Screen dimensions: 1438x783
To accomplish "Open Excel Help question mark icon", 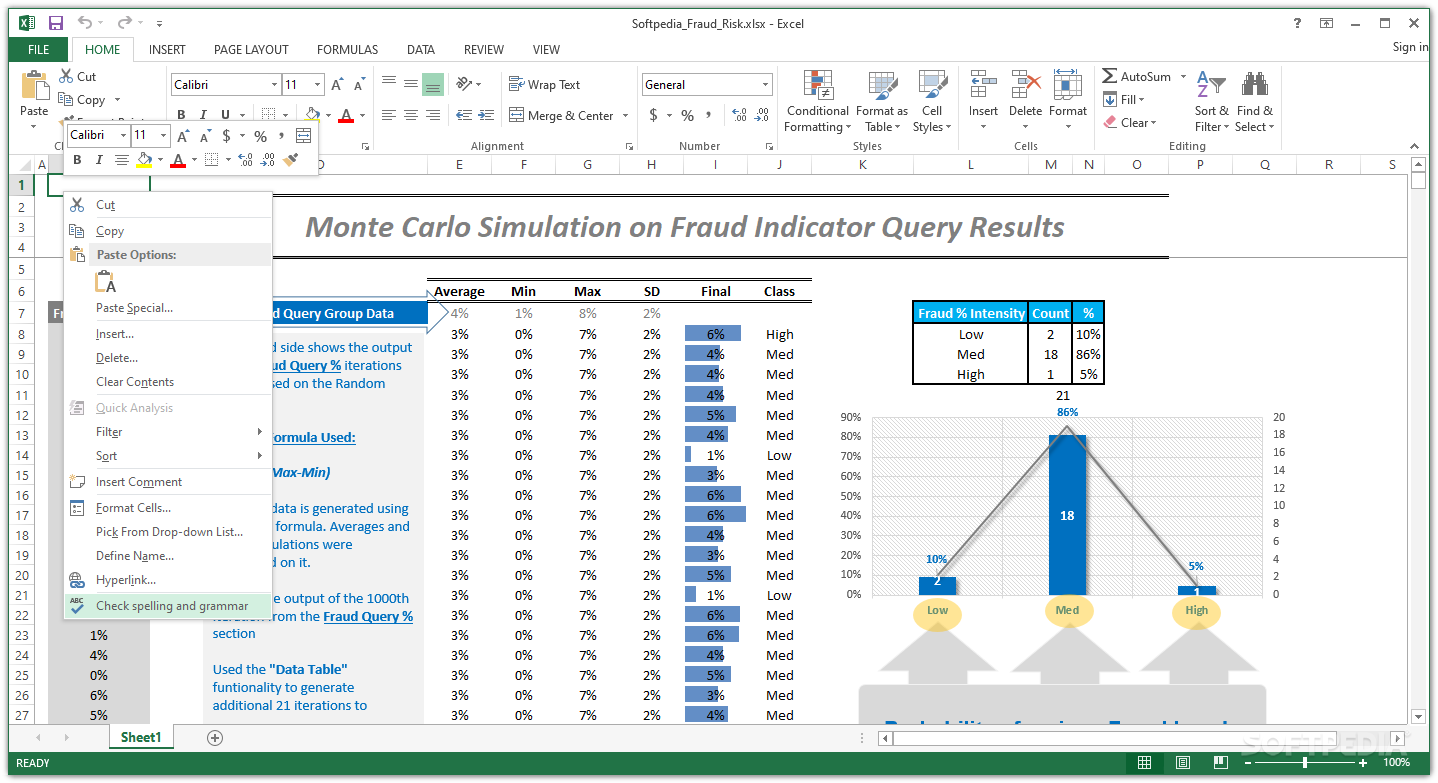I will [1297, 23].
